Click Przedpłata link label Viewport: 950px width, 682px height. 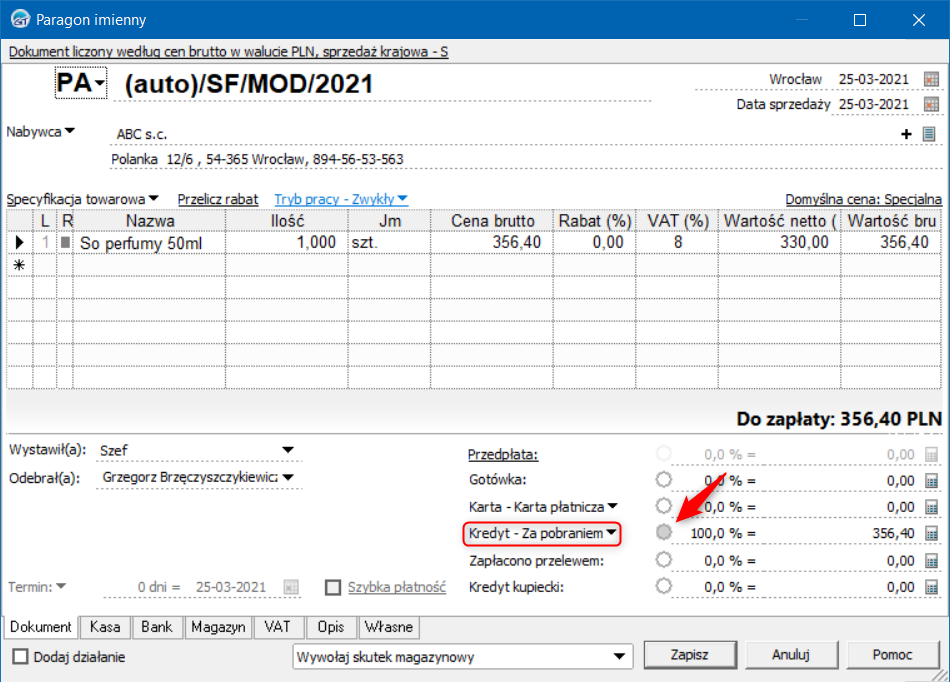503,454
